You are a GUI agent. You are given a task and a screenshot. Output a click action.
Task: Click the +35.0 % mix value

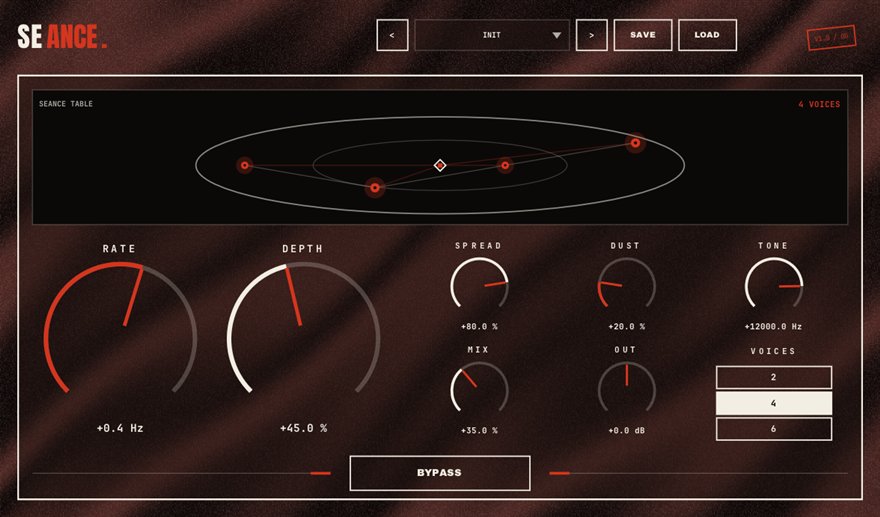pyautogui.click(x=479, y=431)
